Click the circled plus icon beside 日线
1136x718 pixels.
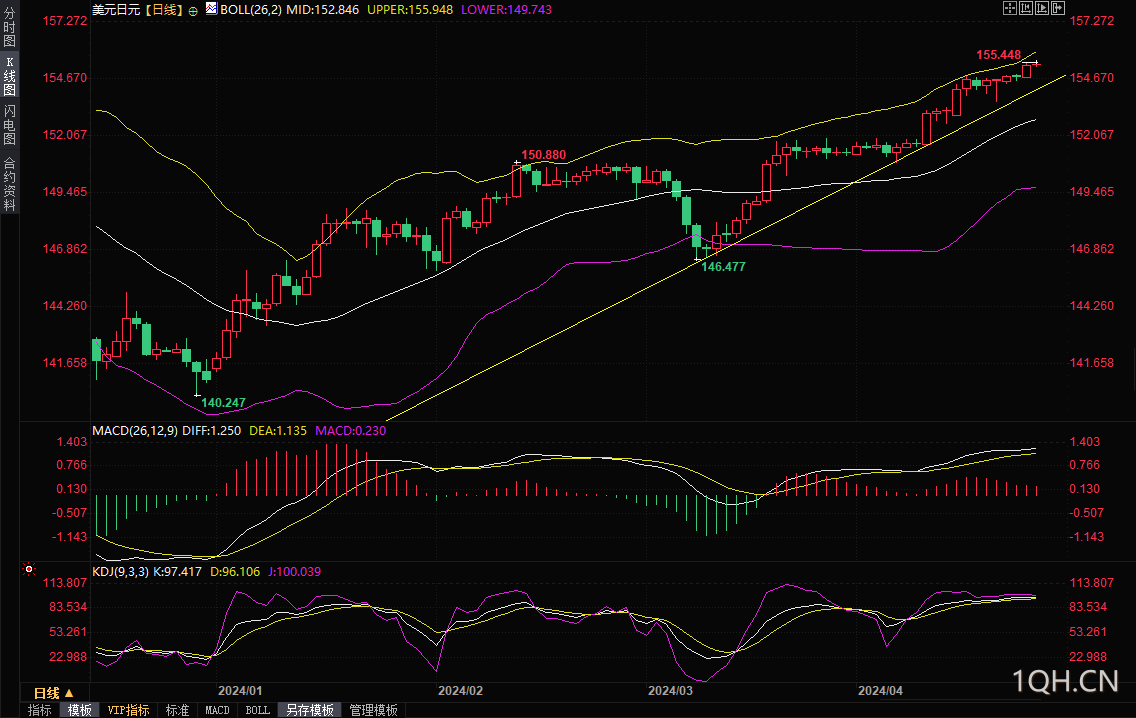tap(193, 11)
